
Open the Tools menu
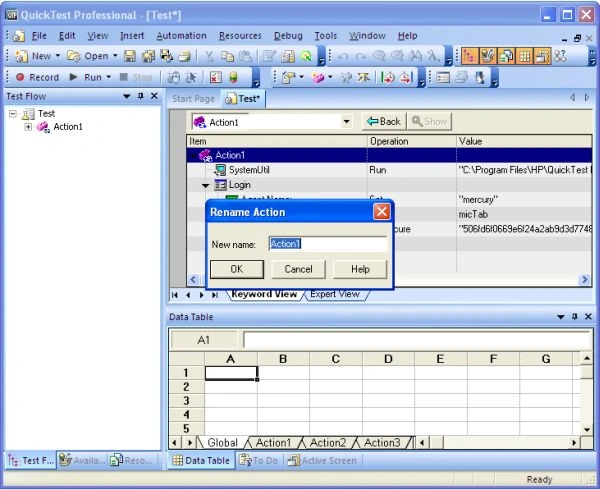326,36
